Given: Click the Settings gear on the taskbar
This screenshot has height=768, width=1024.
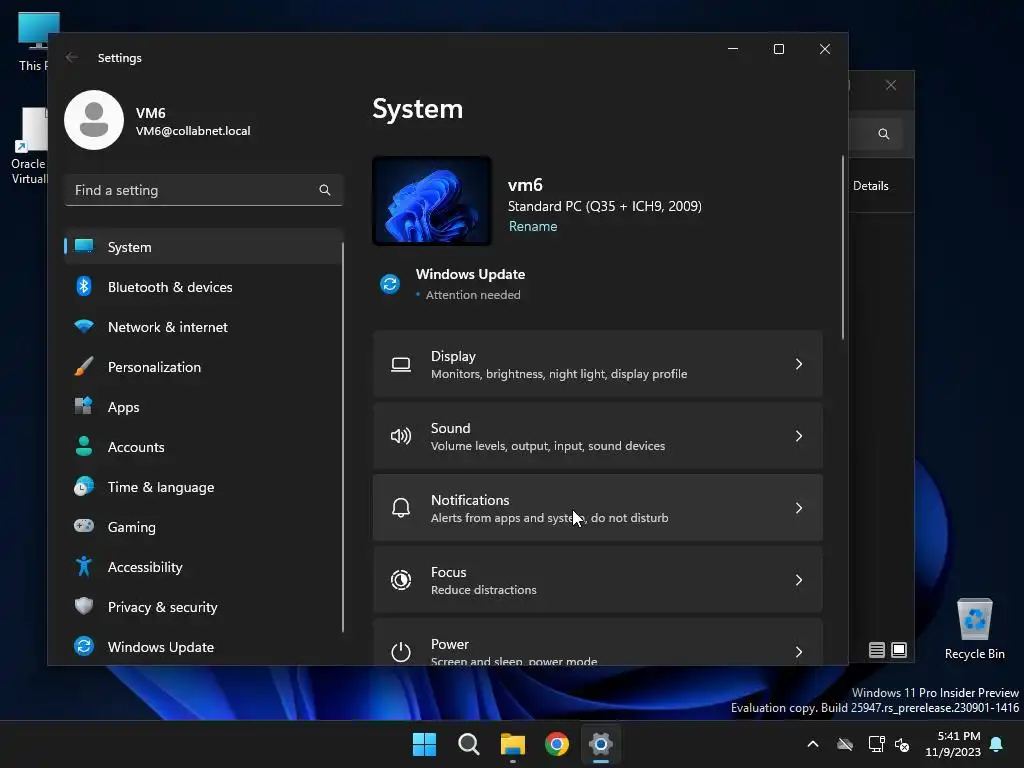Looking at the screenshot, I should click(x=601, y=744).
